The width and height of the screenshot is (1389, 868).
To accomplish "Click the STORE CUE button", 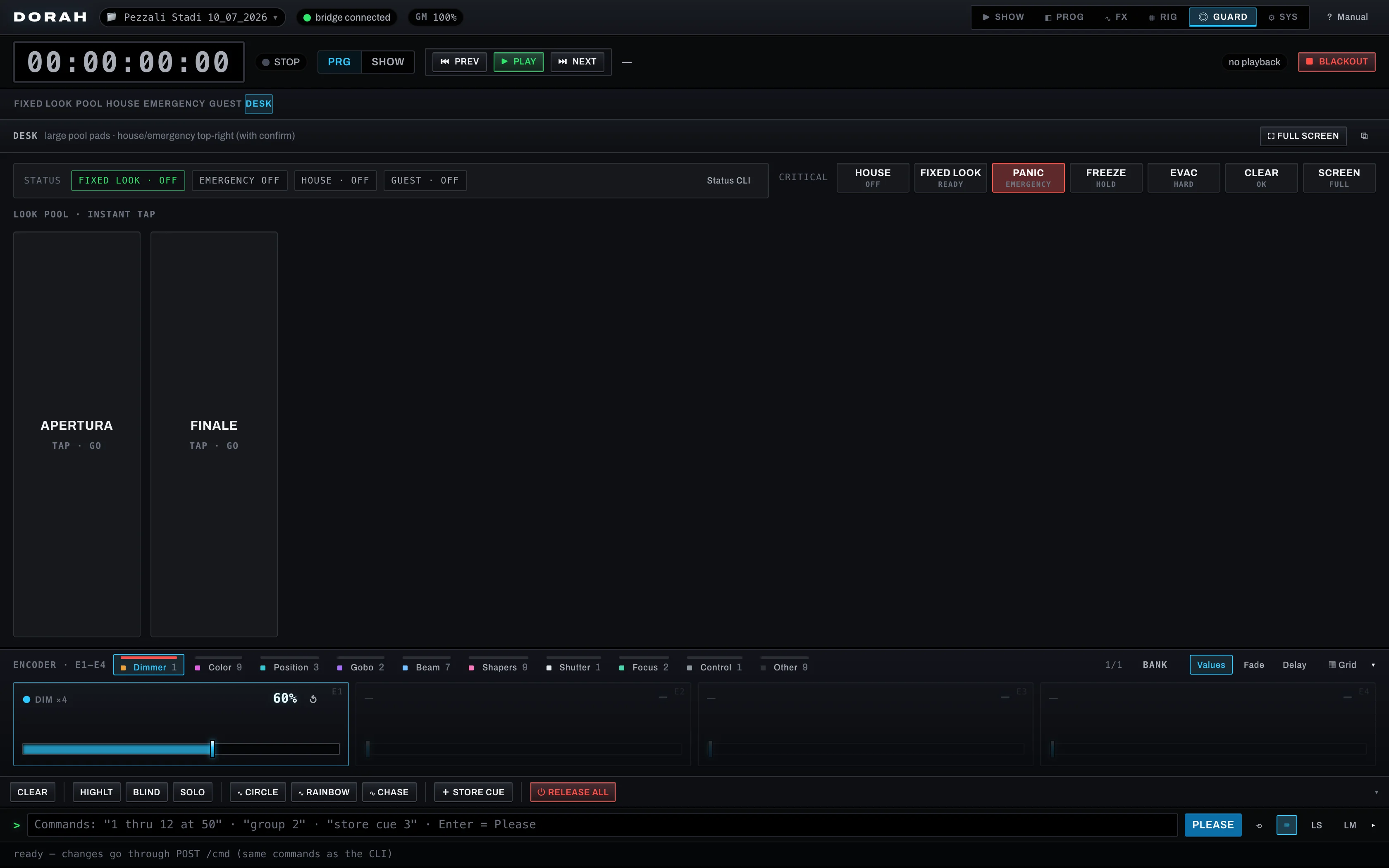I will pyautogui.click(x=473, y=792).
